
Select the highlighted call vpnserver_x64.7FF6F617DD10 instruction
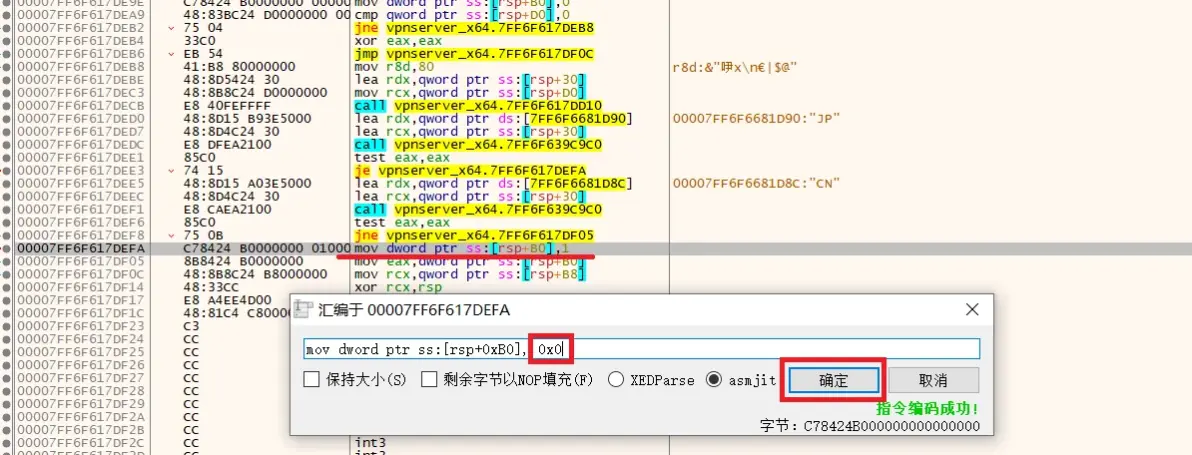pos(478,105)
